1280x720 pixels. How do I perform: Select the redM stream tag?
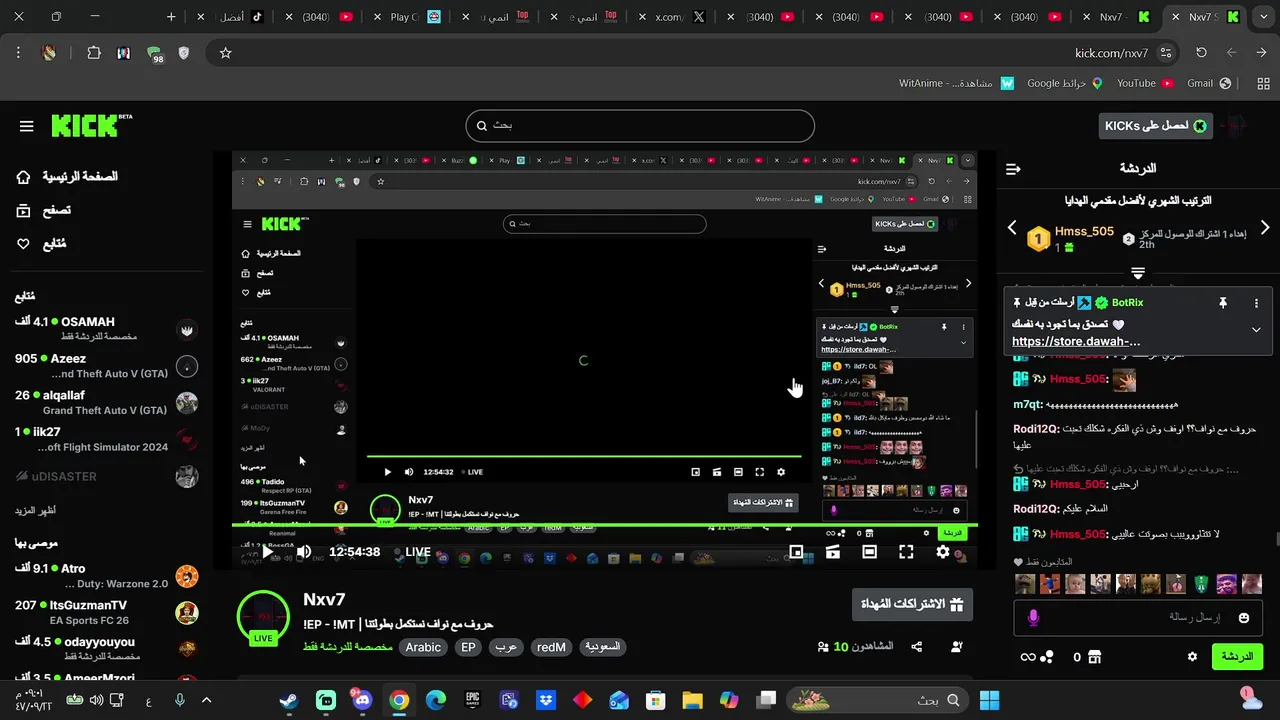pos(551,647)
